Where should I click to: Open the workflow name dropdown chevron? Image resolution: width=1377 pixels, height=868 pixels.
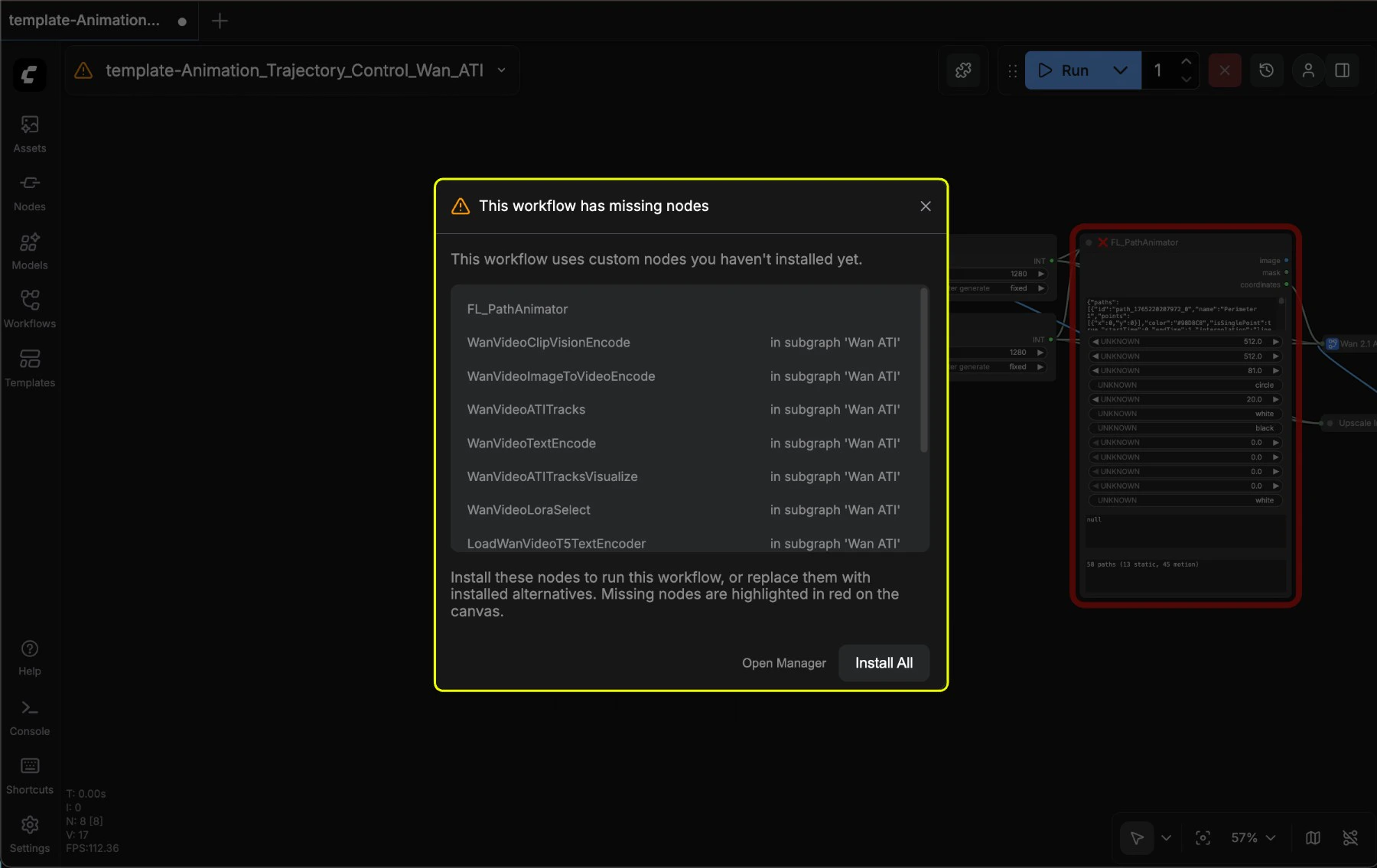click(502, 70)
